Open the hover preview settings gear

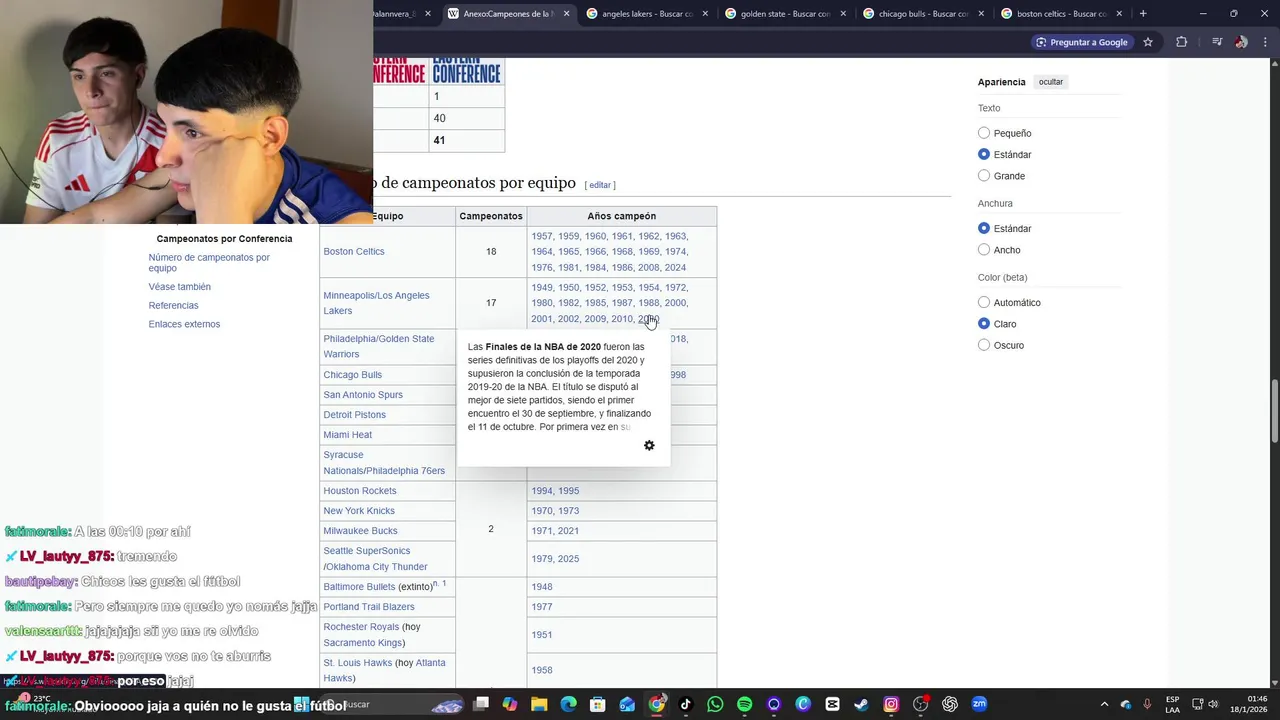[649, 445]
